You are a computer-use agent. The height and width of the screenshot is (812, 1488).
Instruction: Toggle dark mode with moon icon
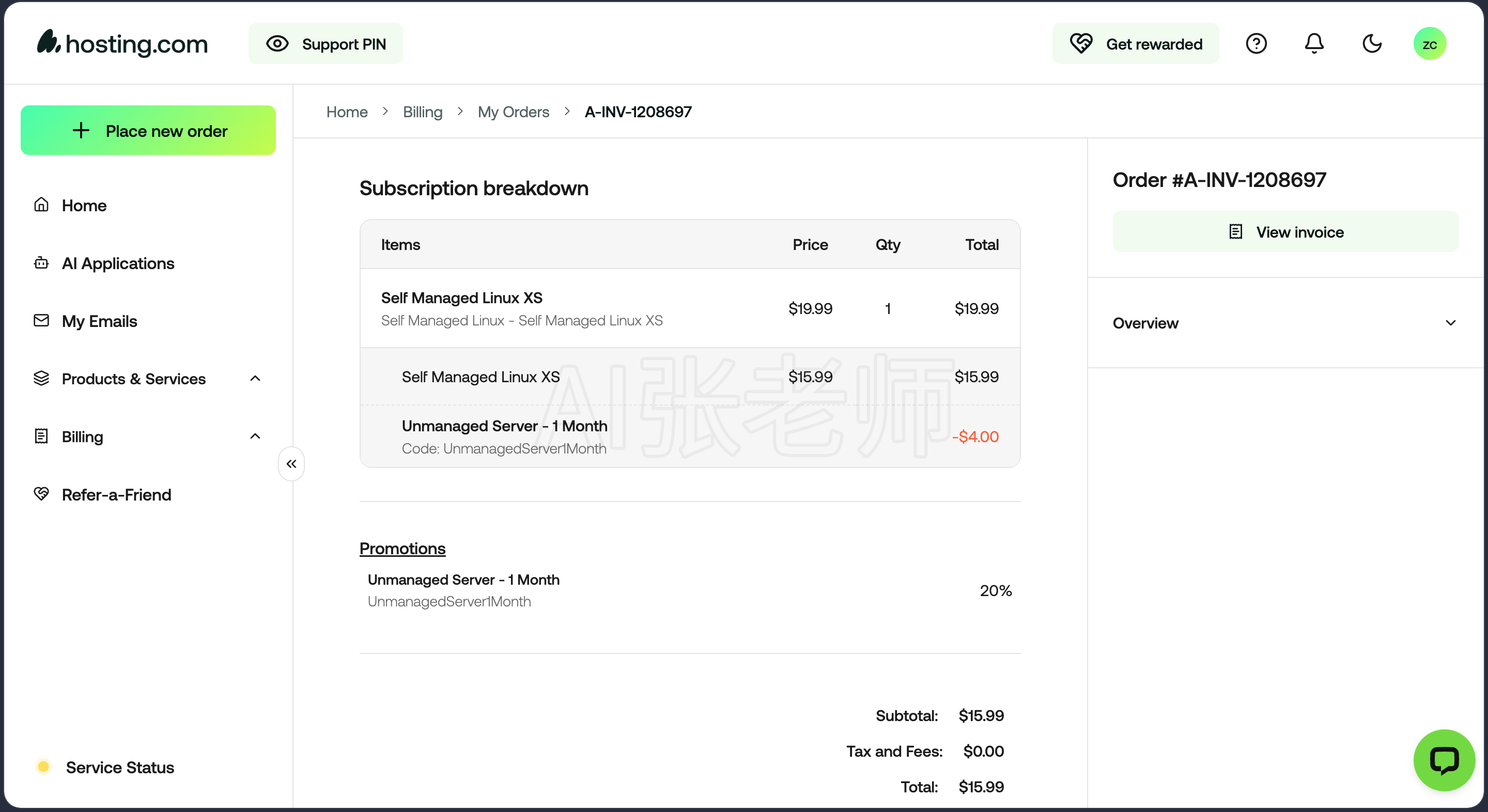click(x=1371, y=43)
